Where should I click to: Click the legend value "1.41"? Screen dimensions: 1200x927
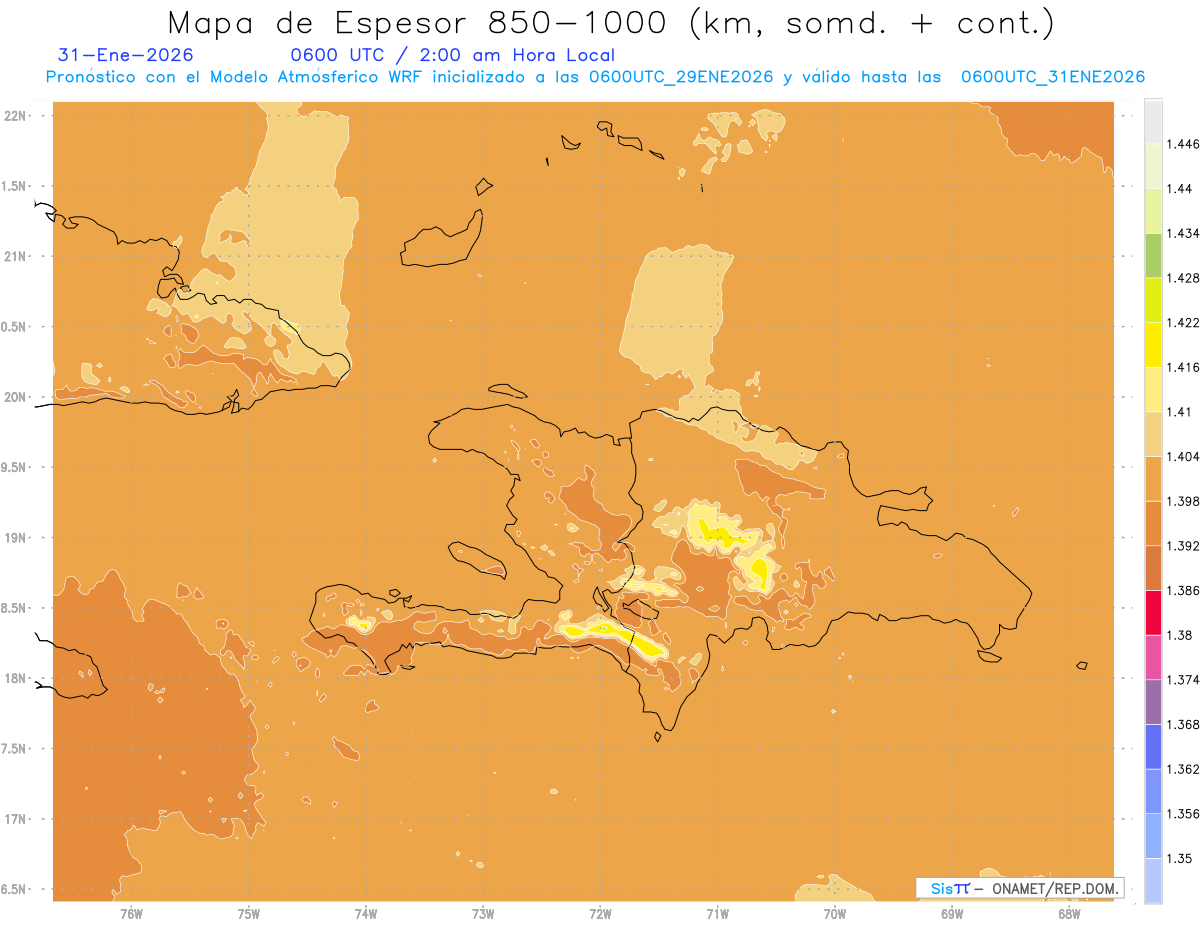1179,412
